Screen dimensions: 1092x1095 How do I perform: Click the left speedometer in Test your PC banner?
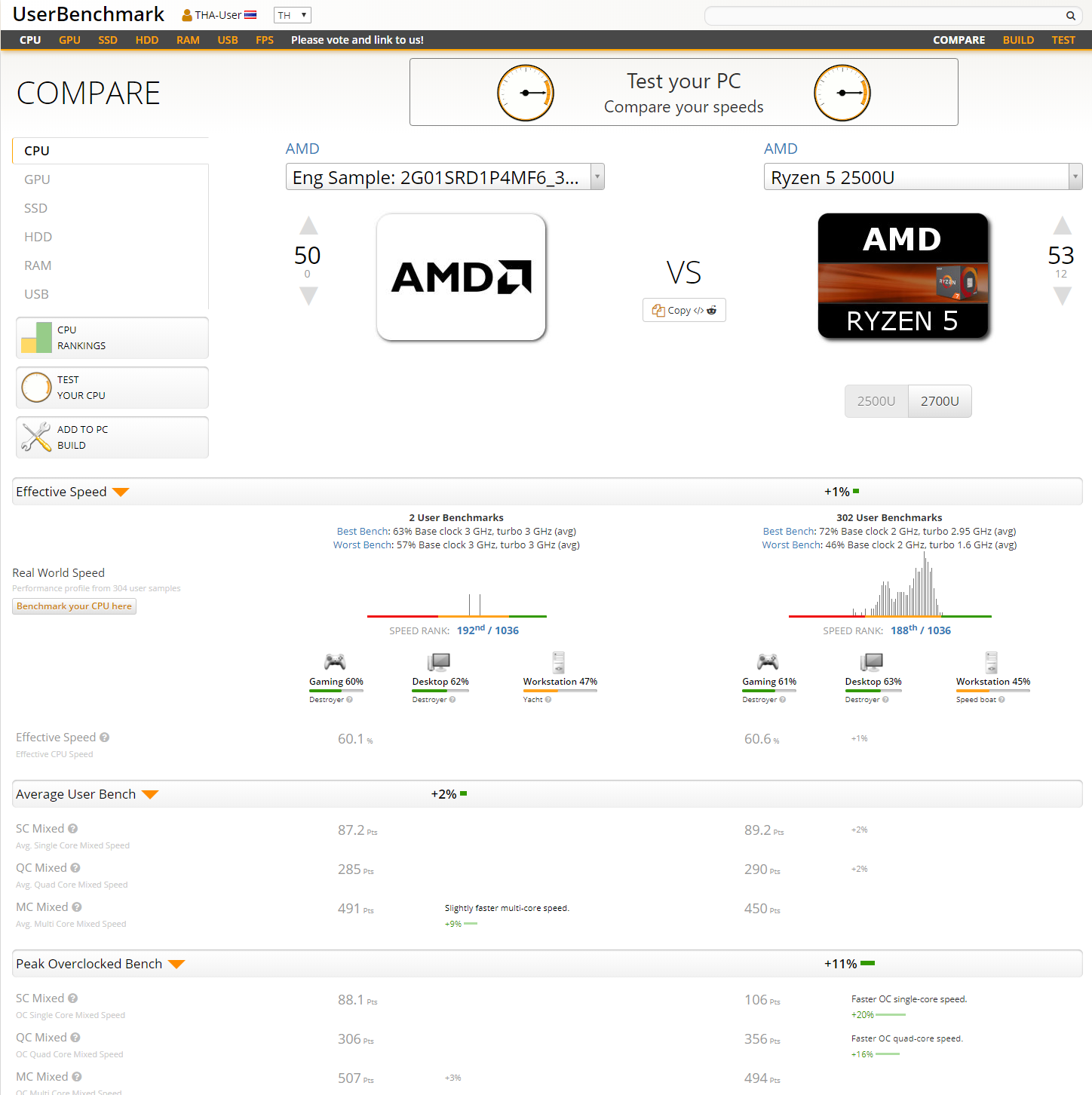(x=526, y=93)
